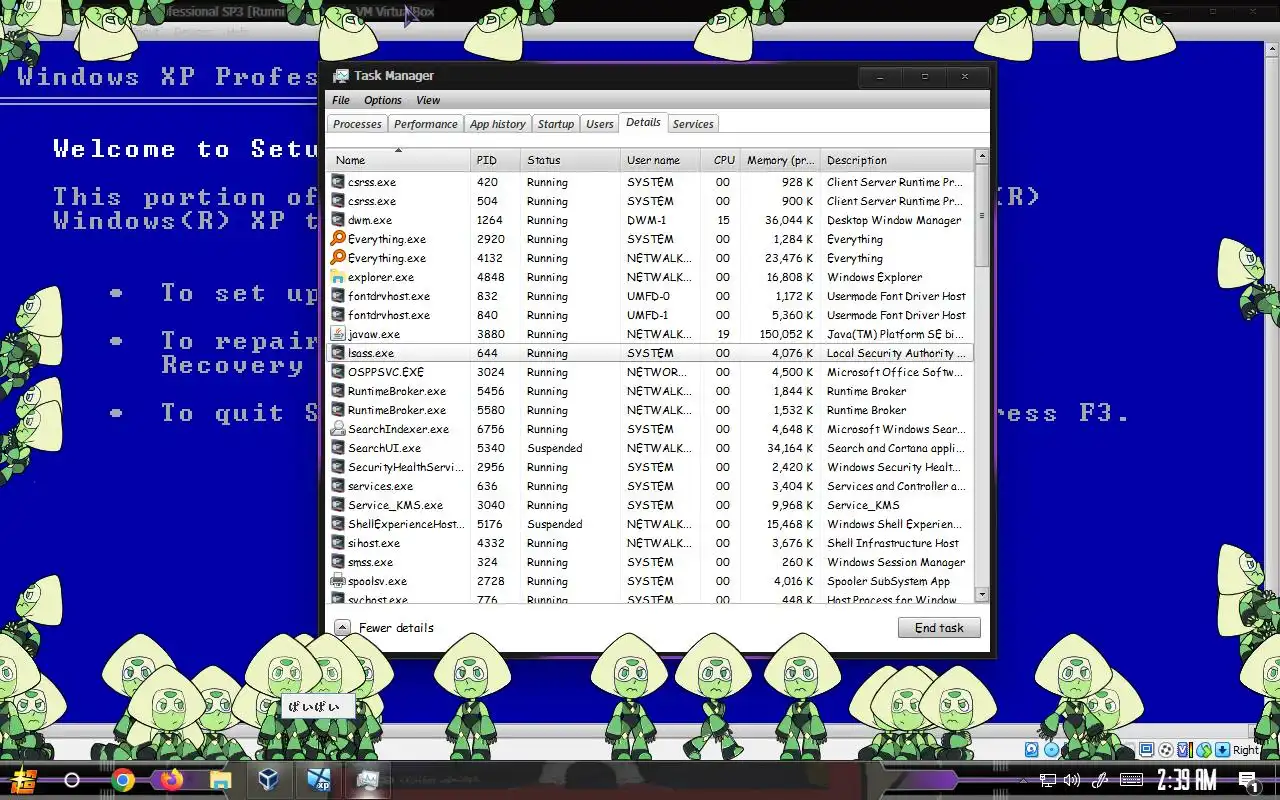Switch to the Services tab

(x=693, y=124)
